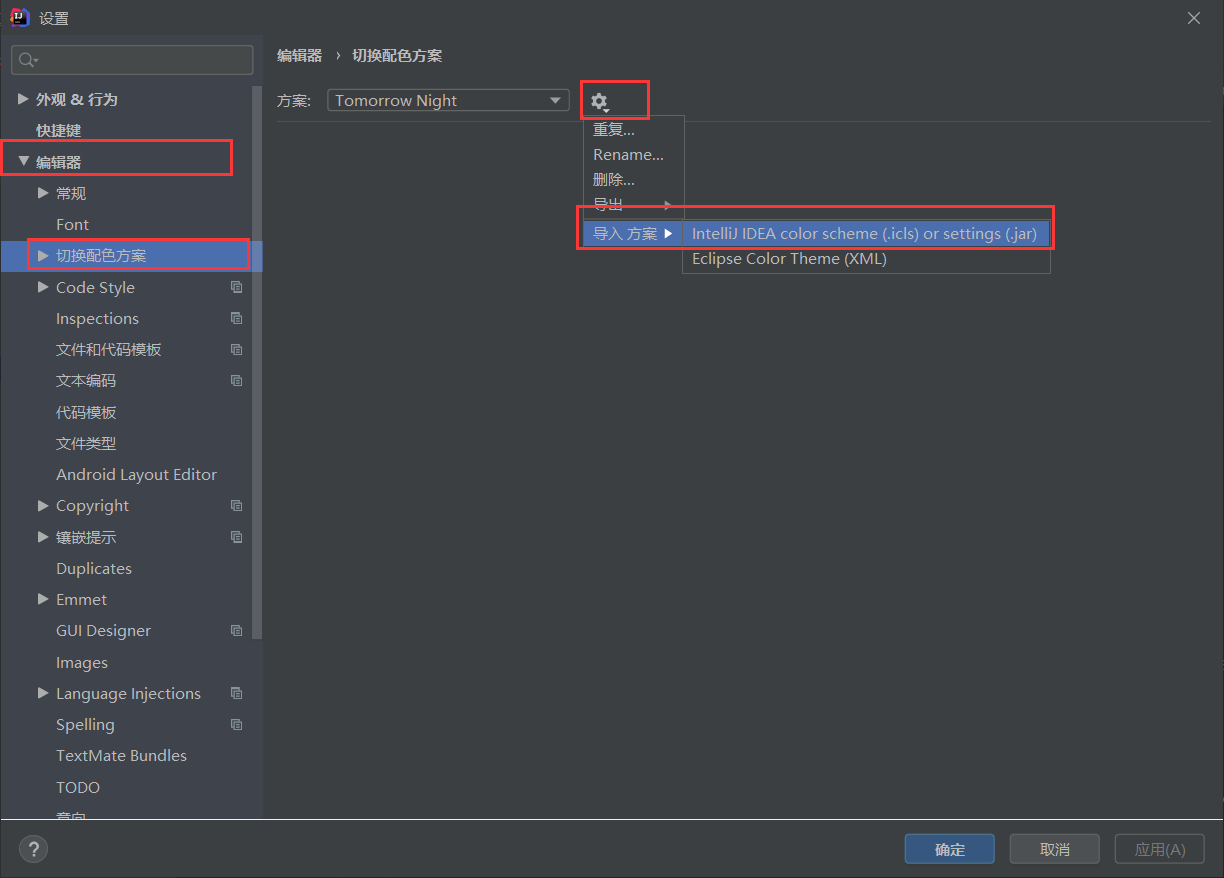Expand the Code Style node arrow

point(43,286)
